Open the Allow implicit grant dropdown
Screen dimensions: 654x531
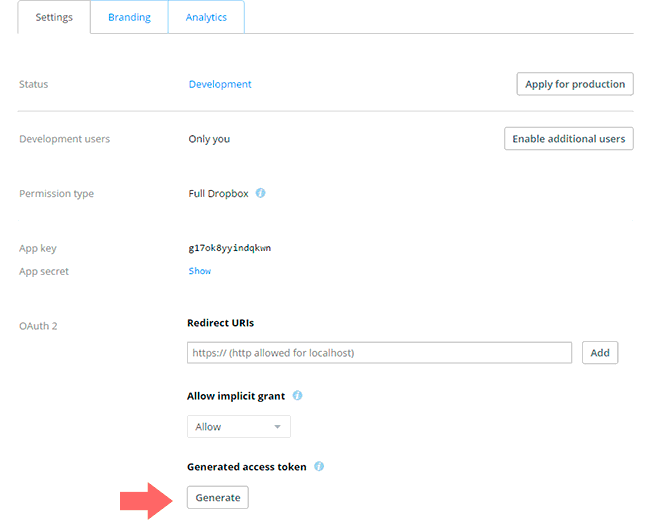pyautogui.click(x=239, y=426)
